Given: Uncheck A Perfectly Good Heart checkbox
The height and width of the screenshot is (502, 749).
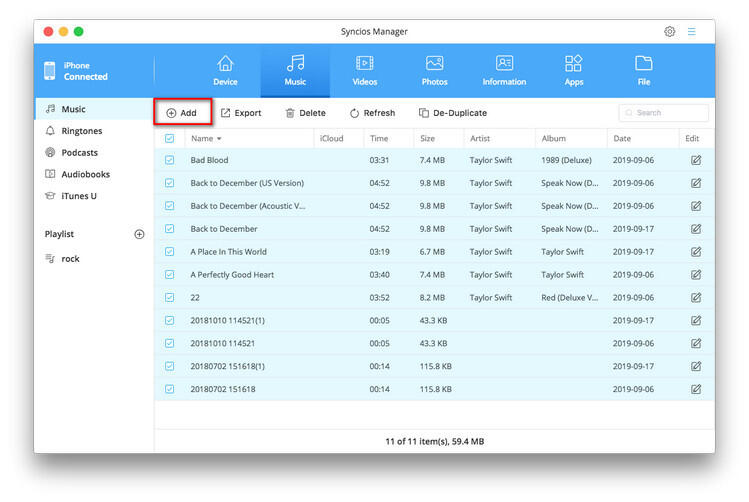Looking at the screenshot, I should pos(170,275).
